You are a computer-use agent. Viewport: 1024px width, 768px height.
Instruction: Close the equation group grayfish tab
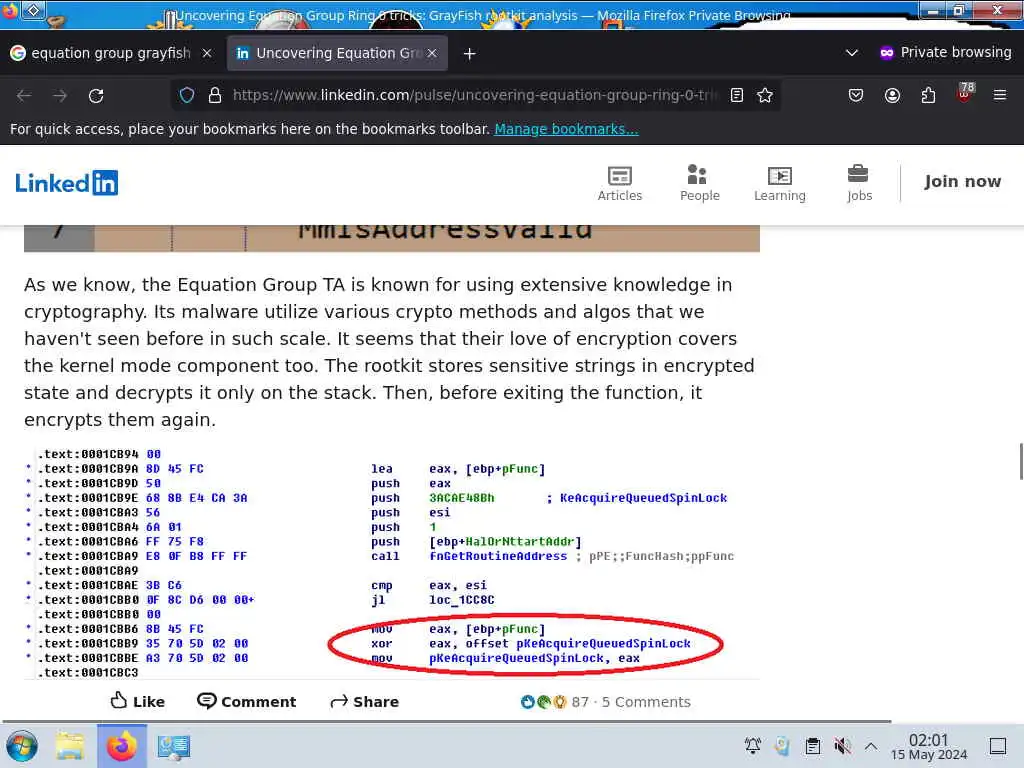point(206,53)
